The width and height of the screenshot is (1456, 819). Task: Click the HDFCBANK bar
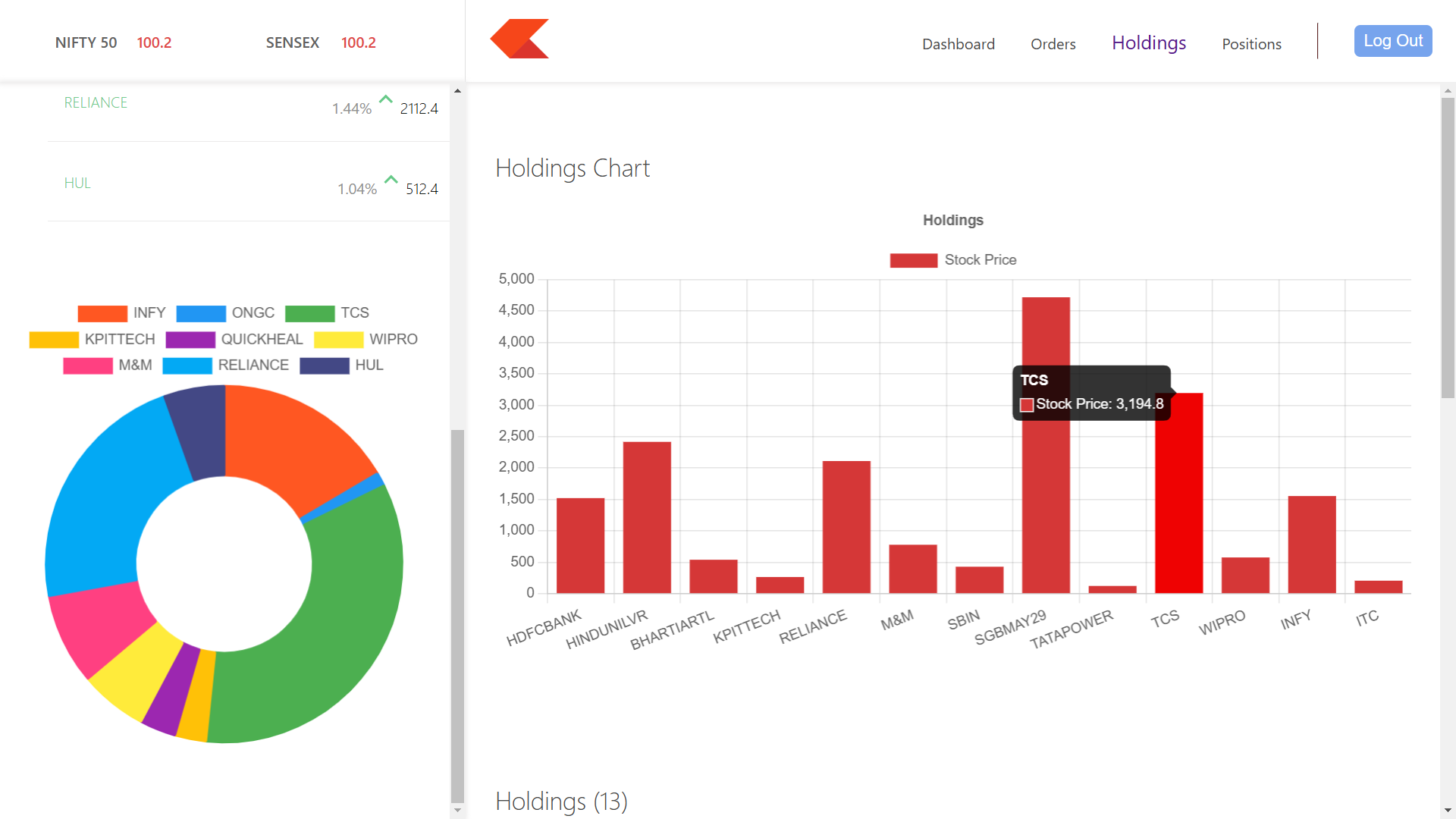point(580,545)
